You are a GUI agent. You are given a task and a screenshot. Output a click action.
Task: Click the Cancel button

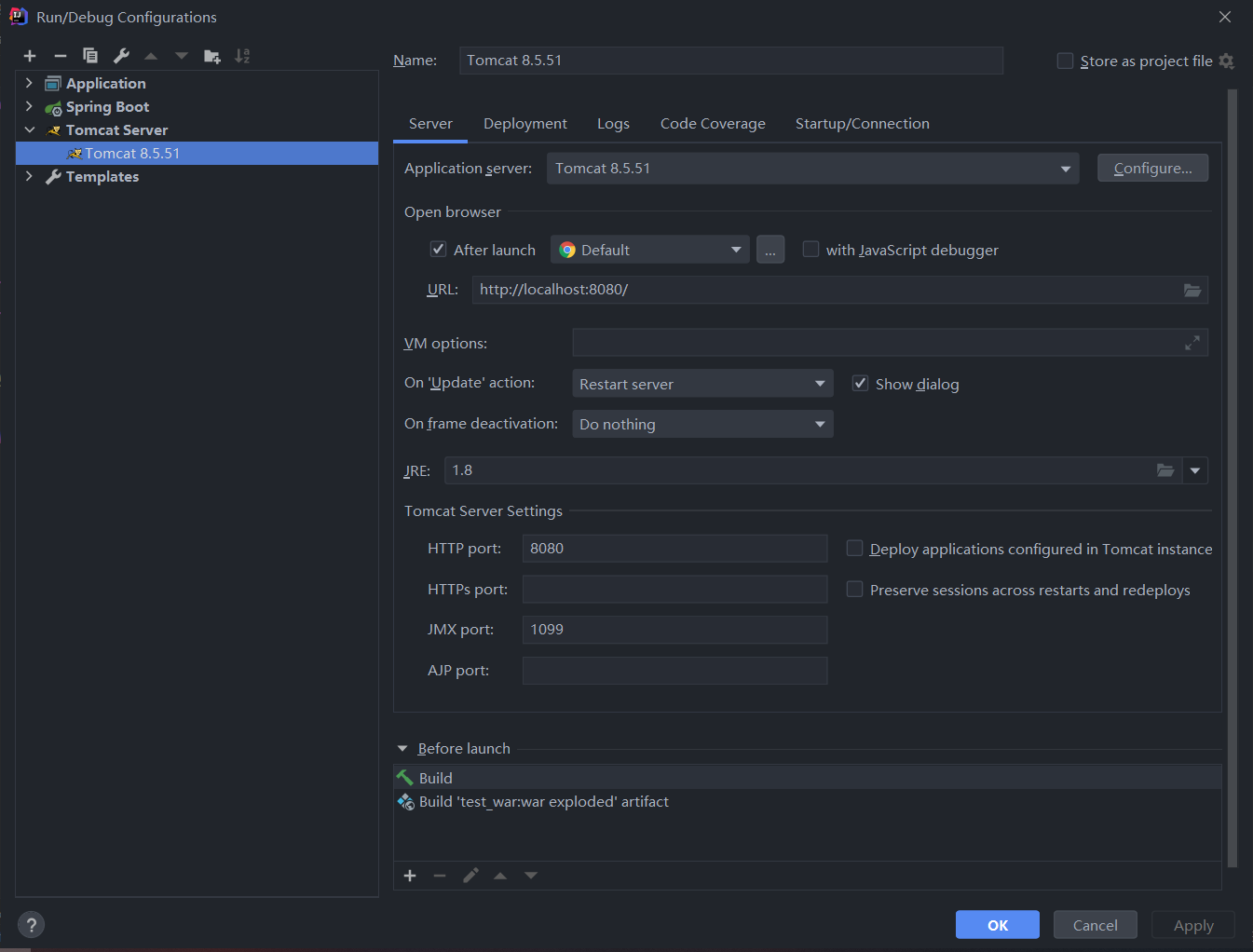[x=1096, y=925]
